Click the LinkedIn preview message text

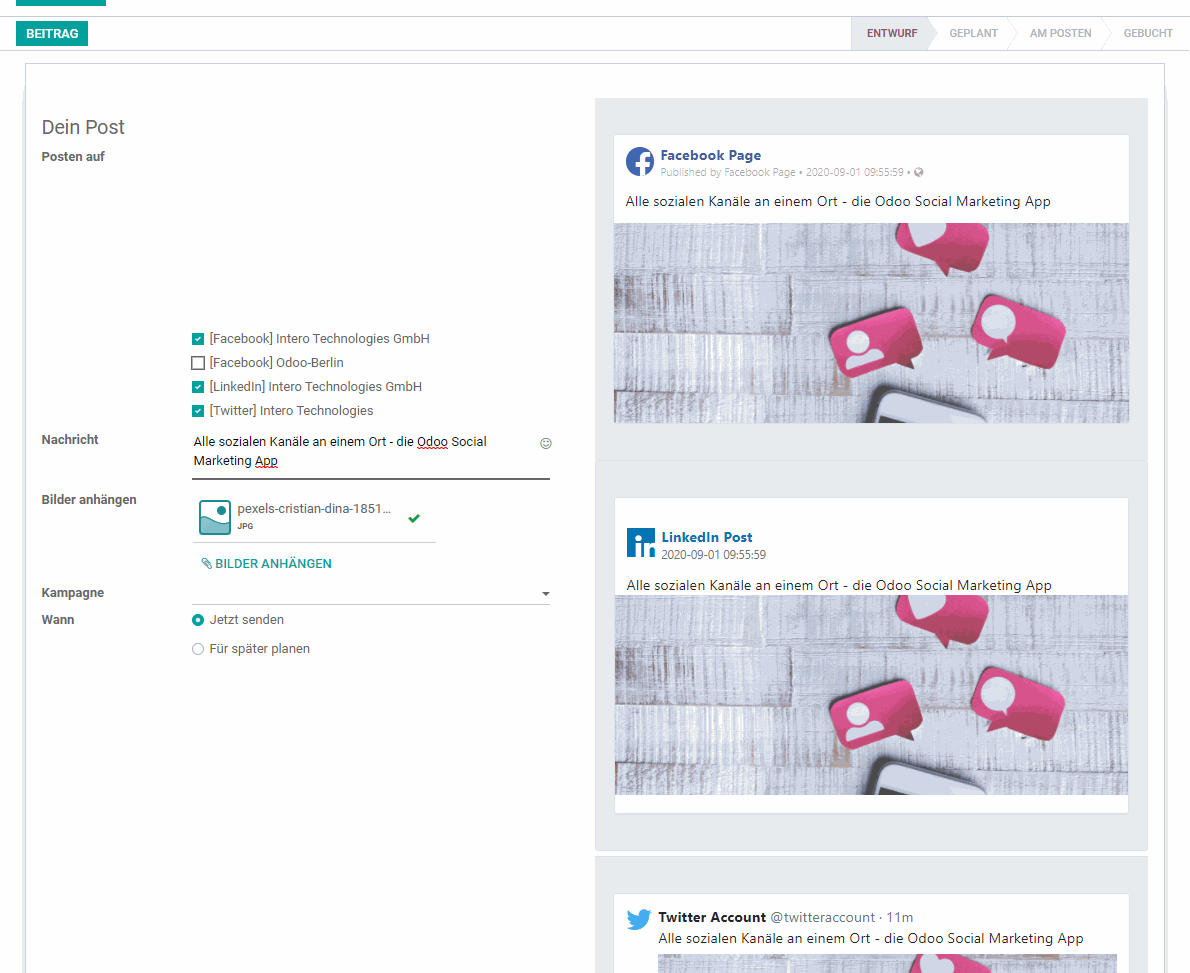839,586
